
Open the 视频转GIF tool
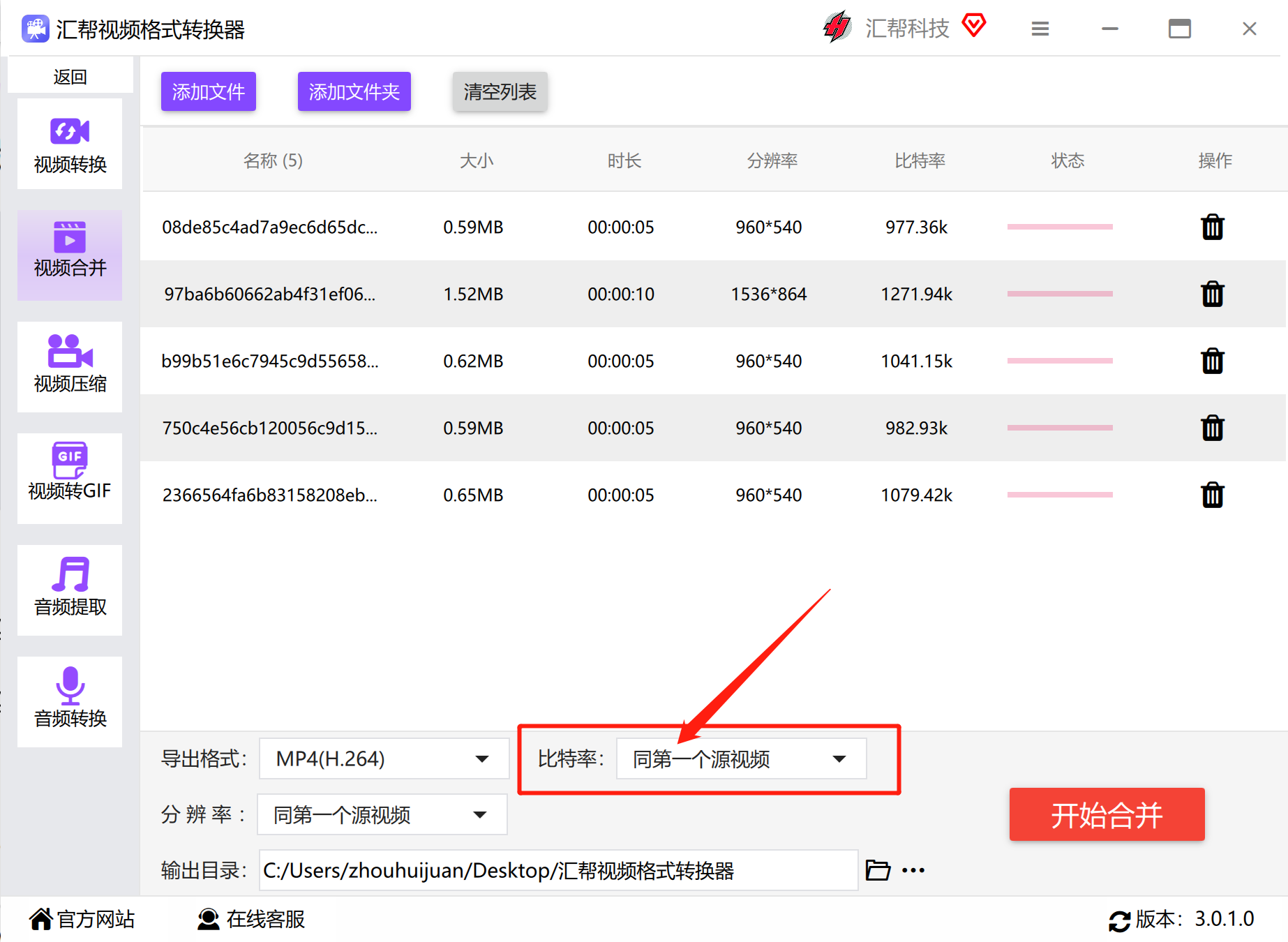click(x=70, y=479)
